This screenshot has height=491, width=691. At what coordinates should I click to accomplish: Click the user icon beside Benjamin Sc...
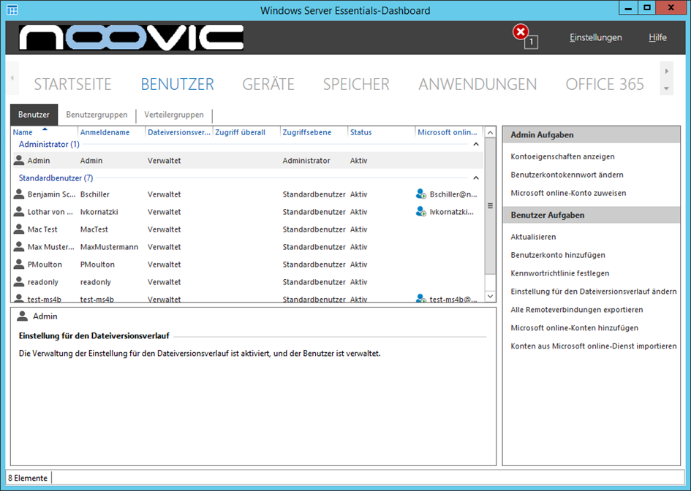[x=19, y=193]
